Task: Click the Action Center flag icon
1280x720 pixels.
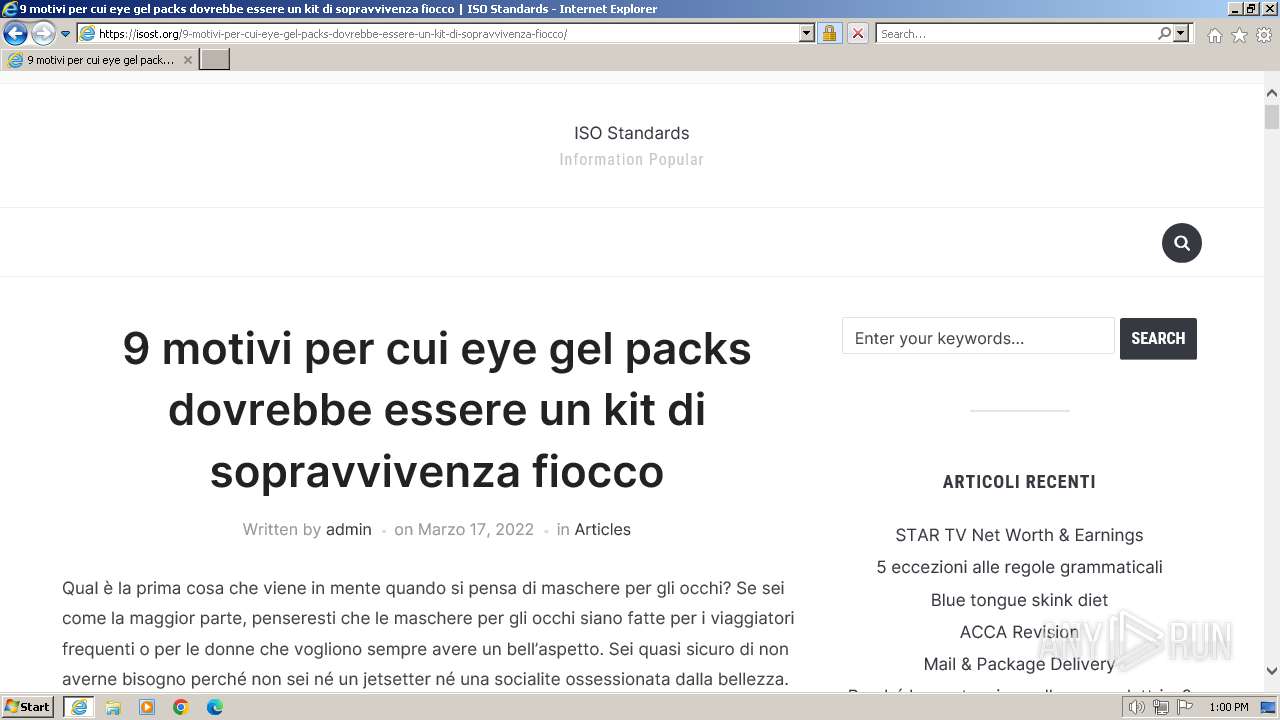Action: pos(1185,707)
